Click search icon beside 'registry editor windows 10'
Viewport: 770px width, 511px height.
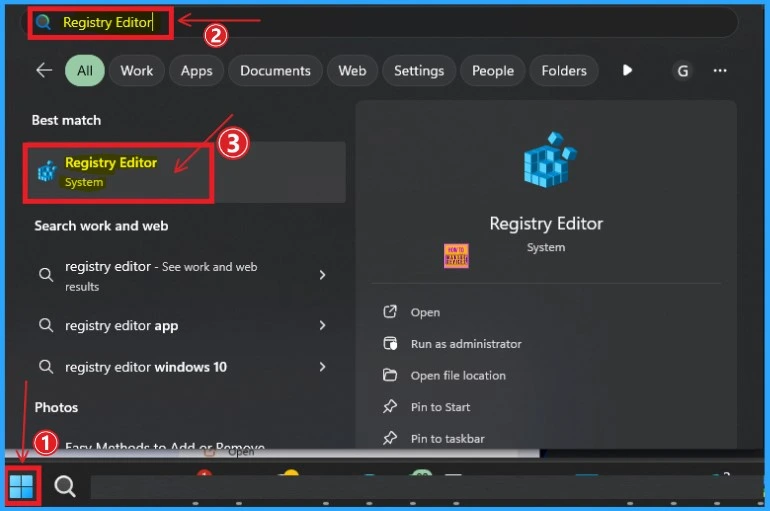pyautogui.click(x=46, y=367)
